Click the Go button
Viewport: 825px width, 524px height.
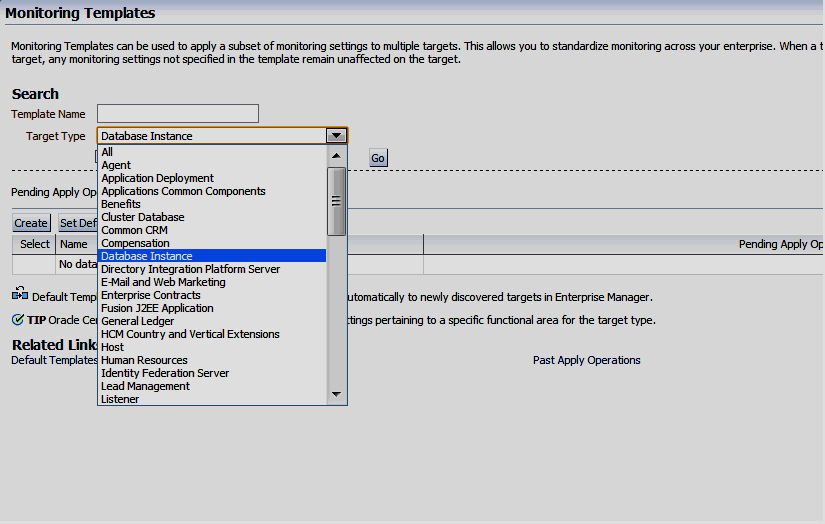click(378, 158)
